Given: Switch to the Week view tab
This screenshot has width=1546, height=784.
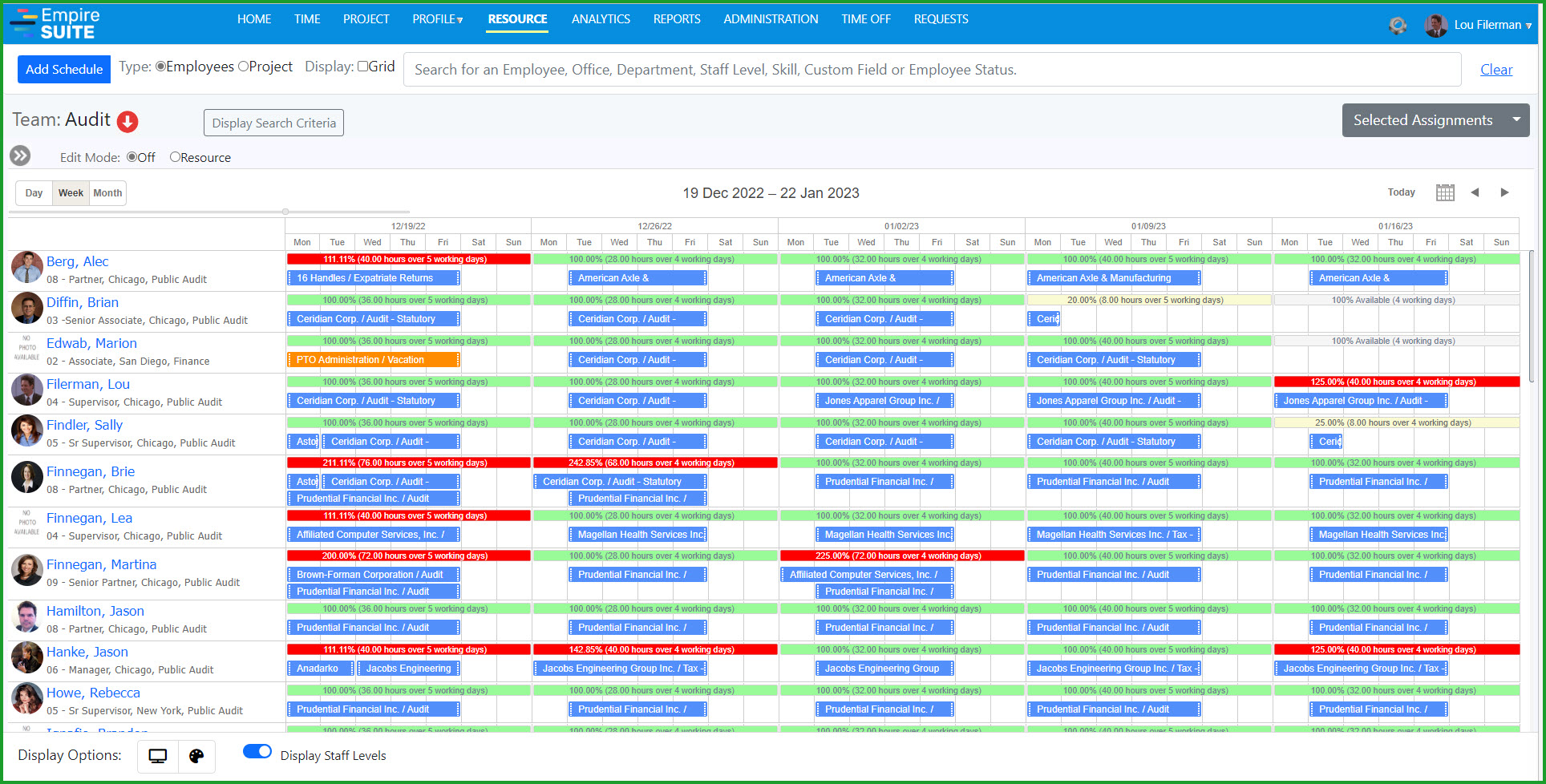Looking at the screenshot, I should 71,193.
